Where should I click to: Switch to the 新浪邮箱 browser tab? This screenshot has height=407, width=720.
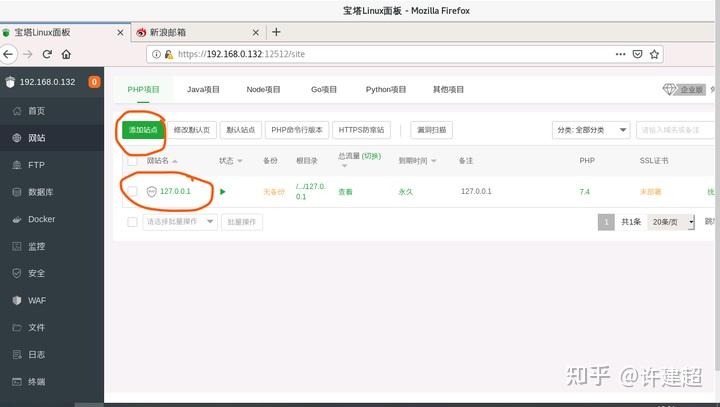(x=198, y=33)
